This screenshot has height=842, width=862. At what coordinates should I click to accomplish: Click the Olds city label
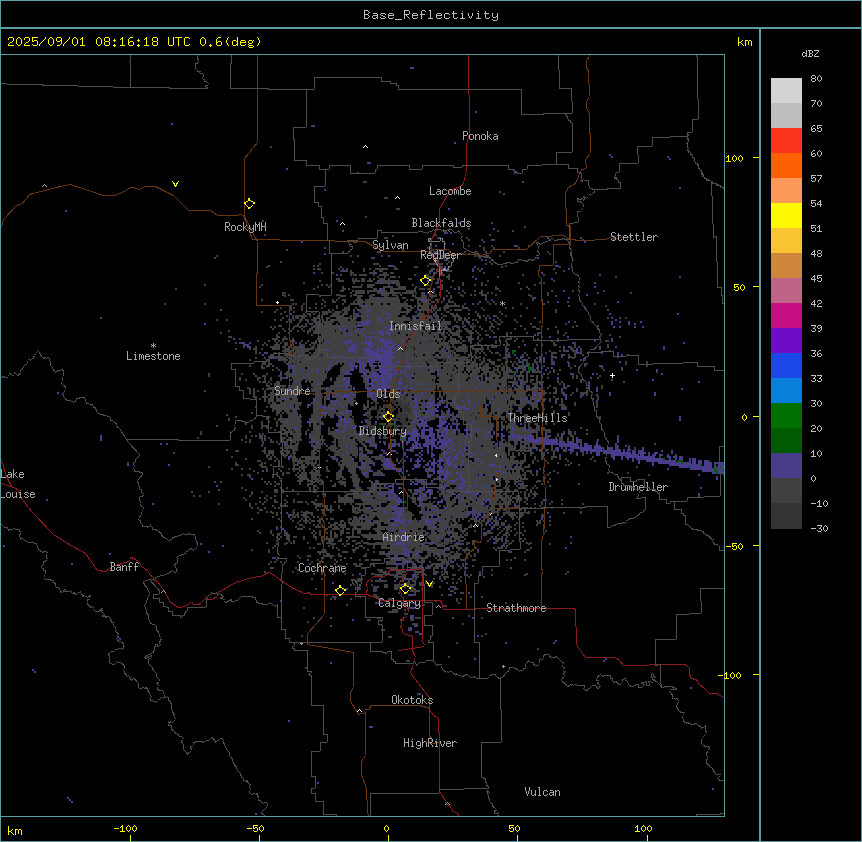coord(388,394)
